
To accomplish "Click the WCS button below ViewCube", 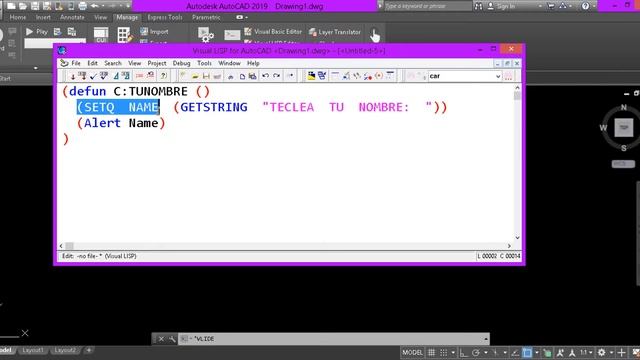I will (623, 164).
